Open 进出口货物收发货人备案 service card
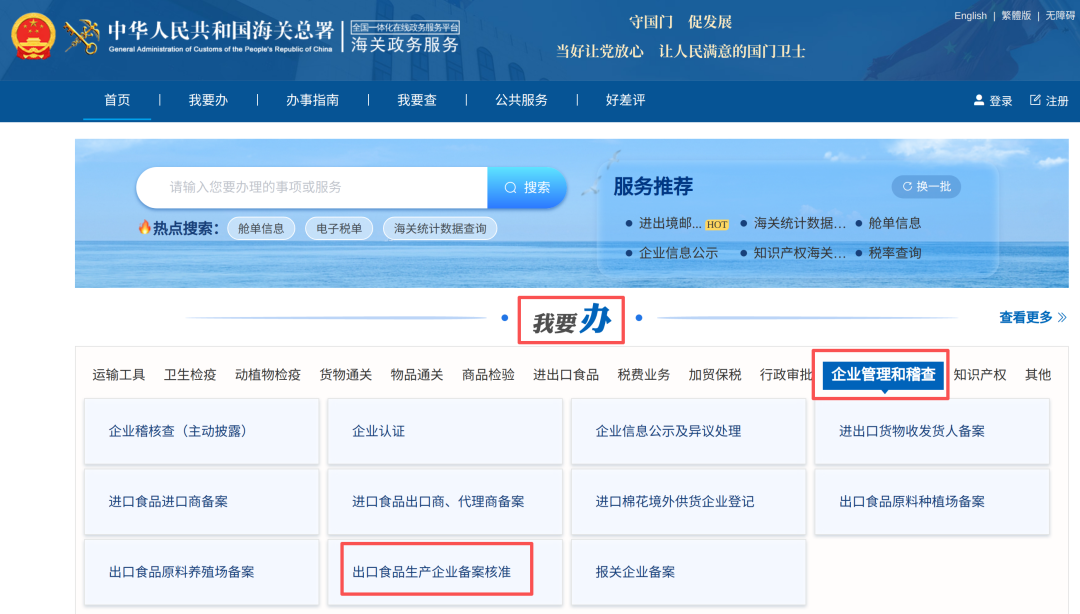The width and height of the screenshot is (1080, 614). [932, 431]
